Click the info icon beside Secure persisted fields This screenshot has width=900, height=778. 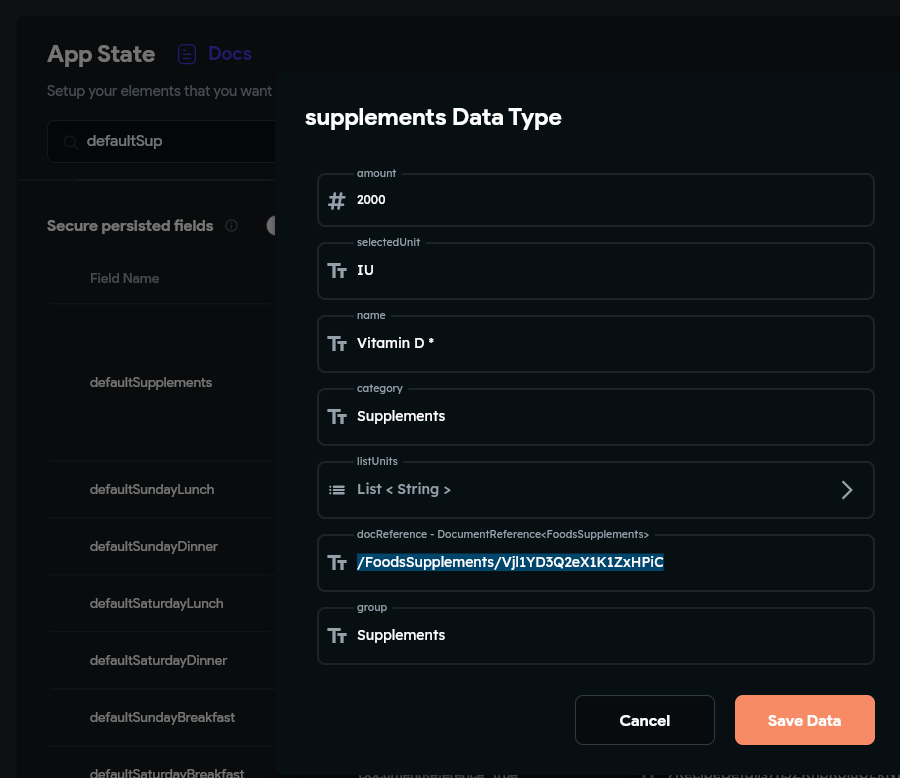[x=231, y=226]
